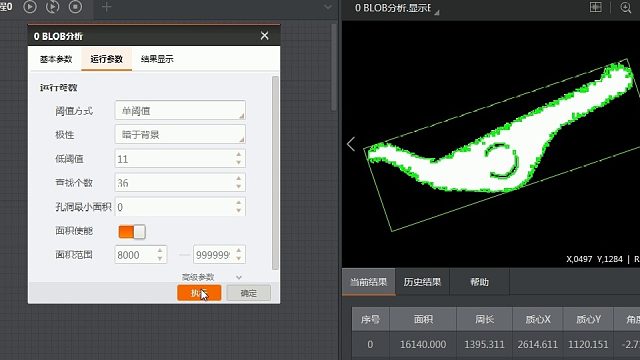This screenshot has width=640, height=360.
Task: Expand the flow tab list chevron
Action: coord(328,7)
